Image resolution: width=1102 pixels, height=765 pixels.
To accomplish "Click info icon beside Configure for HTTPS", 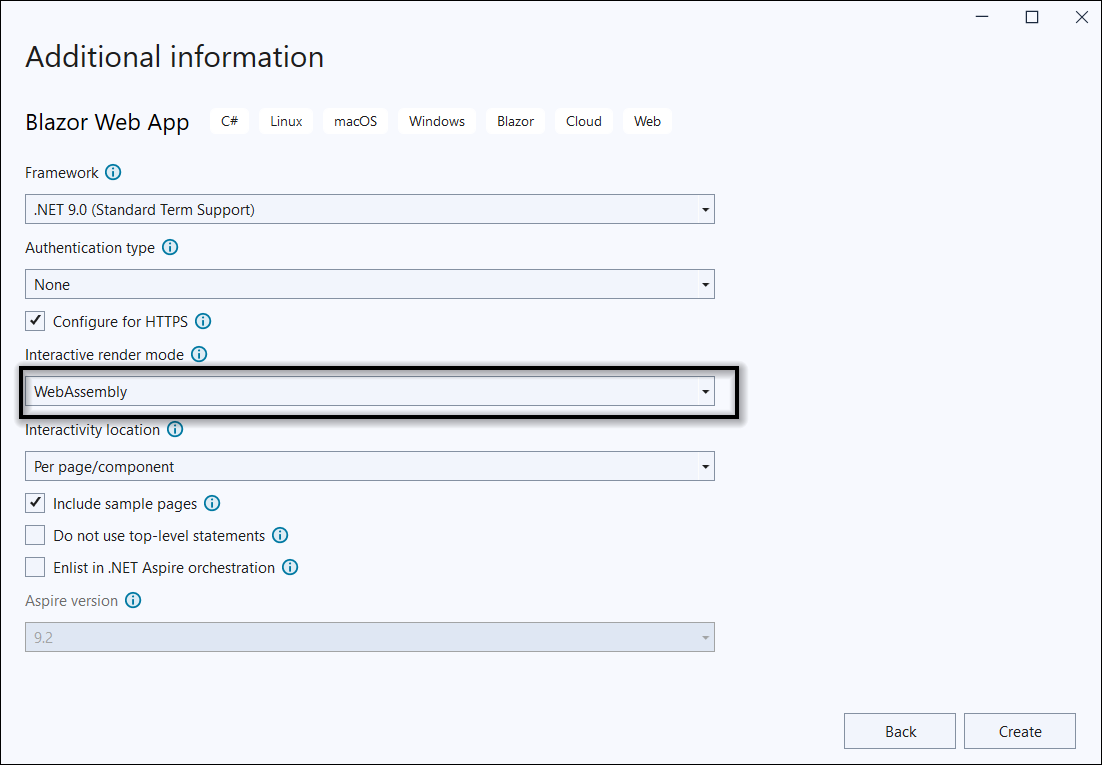I will (203, 321).
